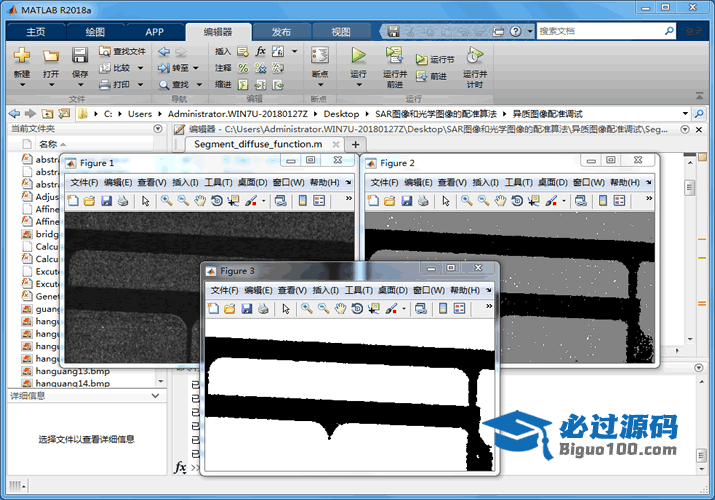
Task: Open brush color dropdown in Figure 2
Action: 564,201
